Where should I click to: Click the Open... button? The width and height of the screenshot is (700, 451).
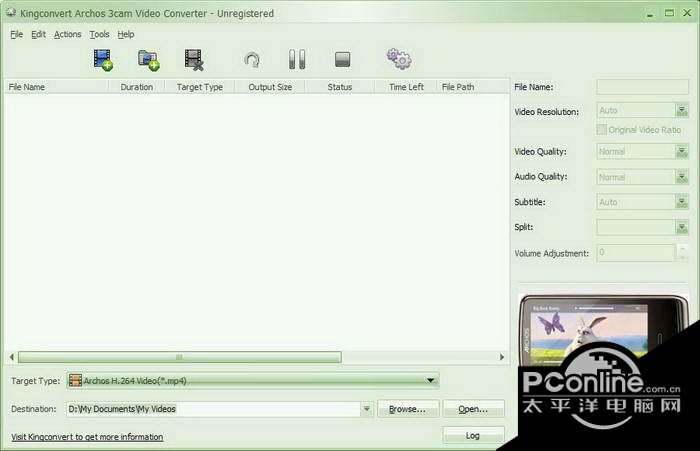click(x=473, y=409)
